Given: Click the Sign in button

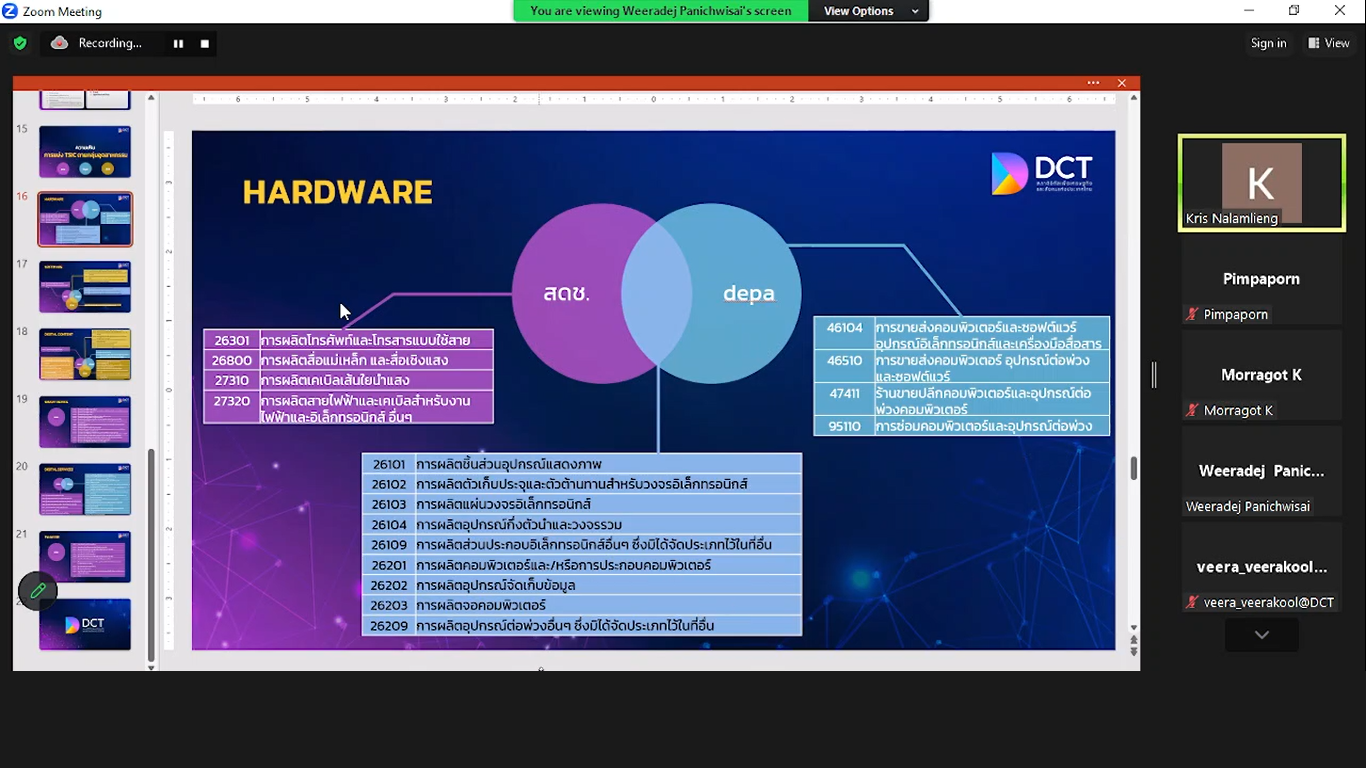Looking at the screenshot, I should 1268,43.
